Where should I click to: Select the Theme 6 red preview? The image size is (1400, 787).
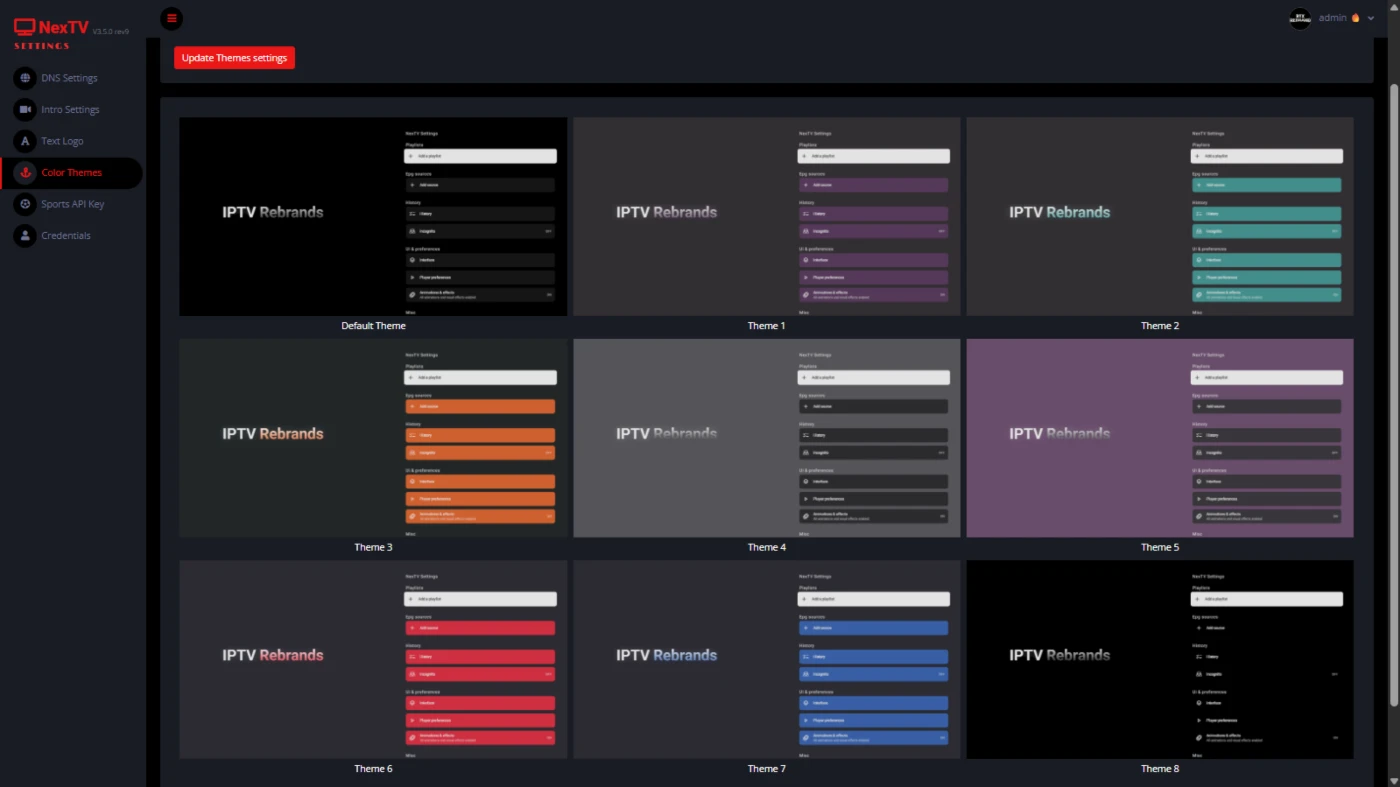pyautogui.click(x=373, y=659)
